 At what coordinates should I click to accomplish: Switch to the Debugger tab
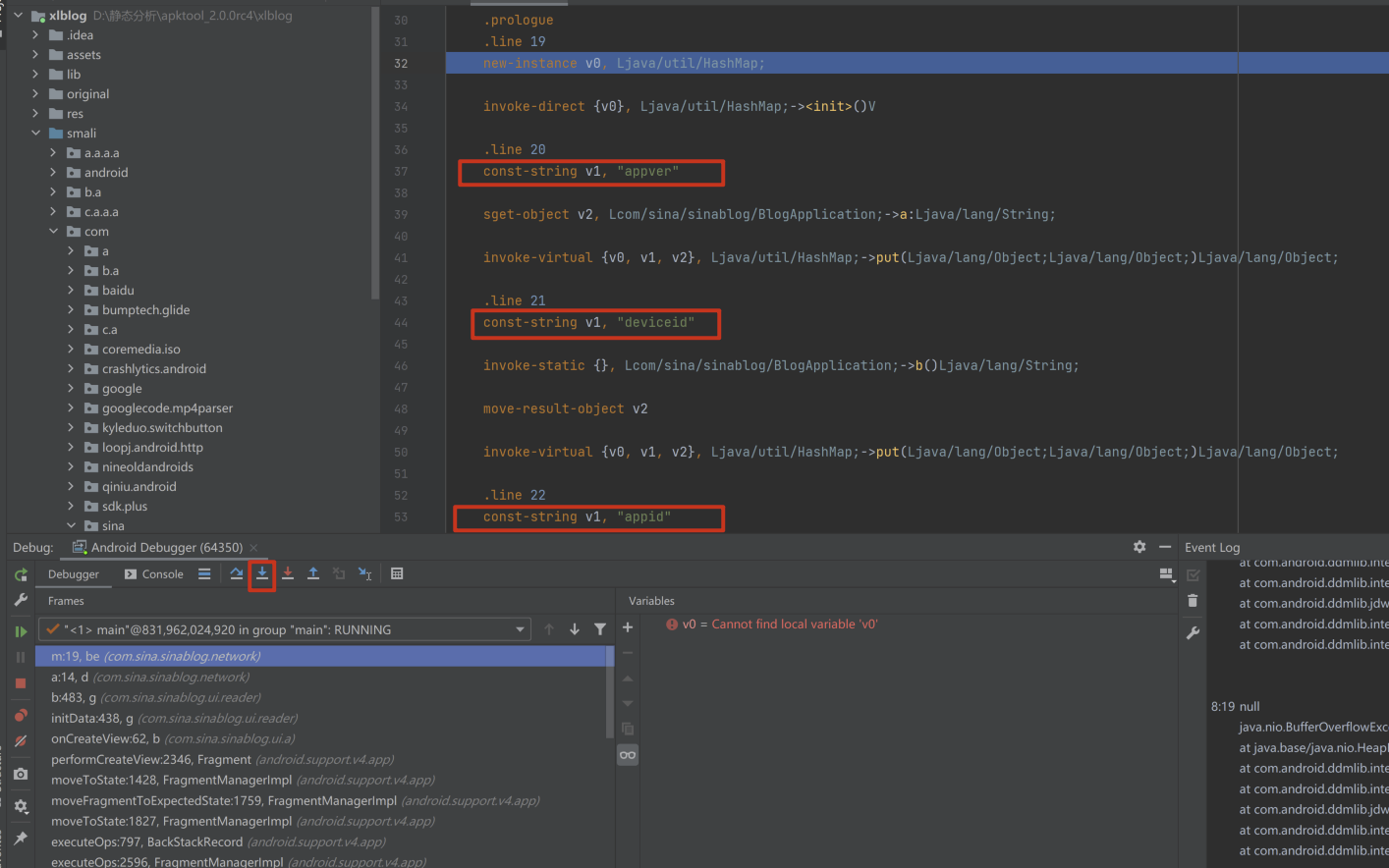[74, 574]
